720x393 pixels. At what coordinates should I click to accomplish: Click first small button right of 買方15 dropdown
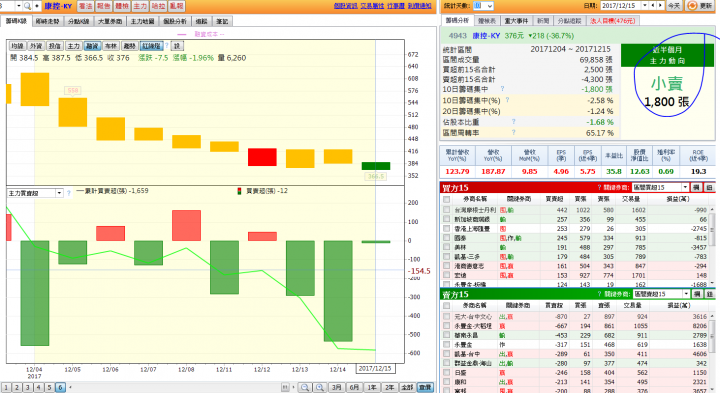(x=697, y=187)
